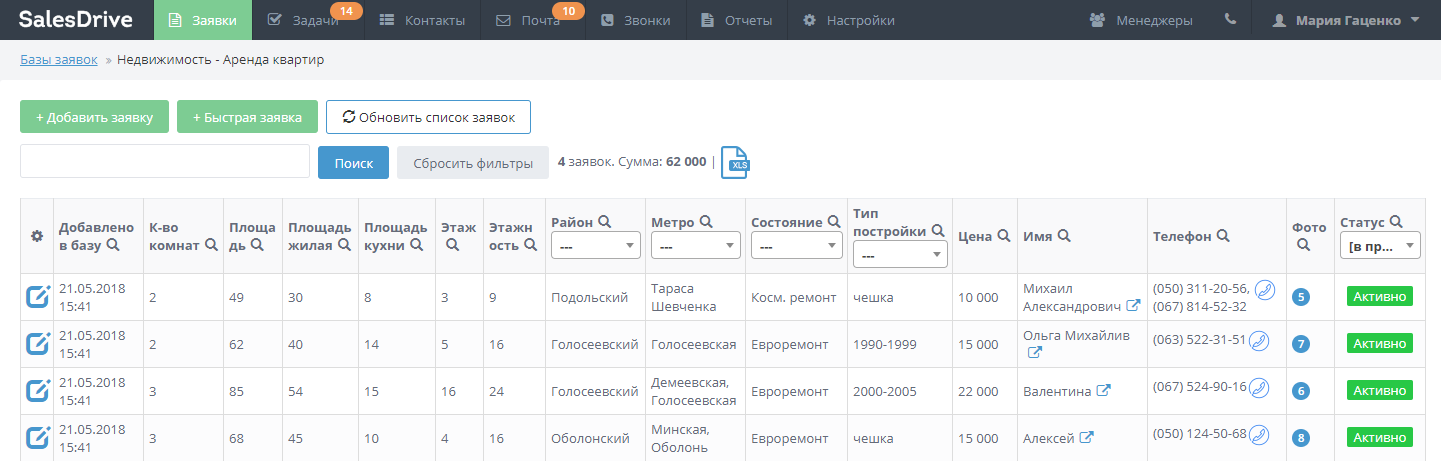Click the search icon next to the Имя header
Image resolution: width=1441 pixels, height=461 pixels.
tap(1064, 236)
